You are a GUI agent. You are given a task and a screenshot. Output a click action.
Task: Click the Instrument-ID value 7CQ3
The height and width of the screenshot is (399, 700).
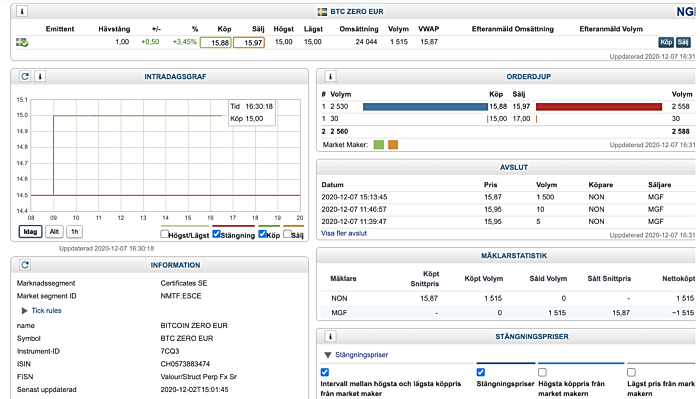(170, 351)
